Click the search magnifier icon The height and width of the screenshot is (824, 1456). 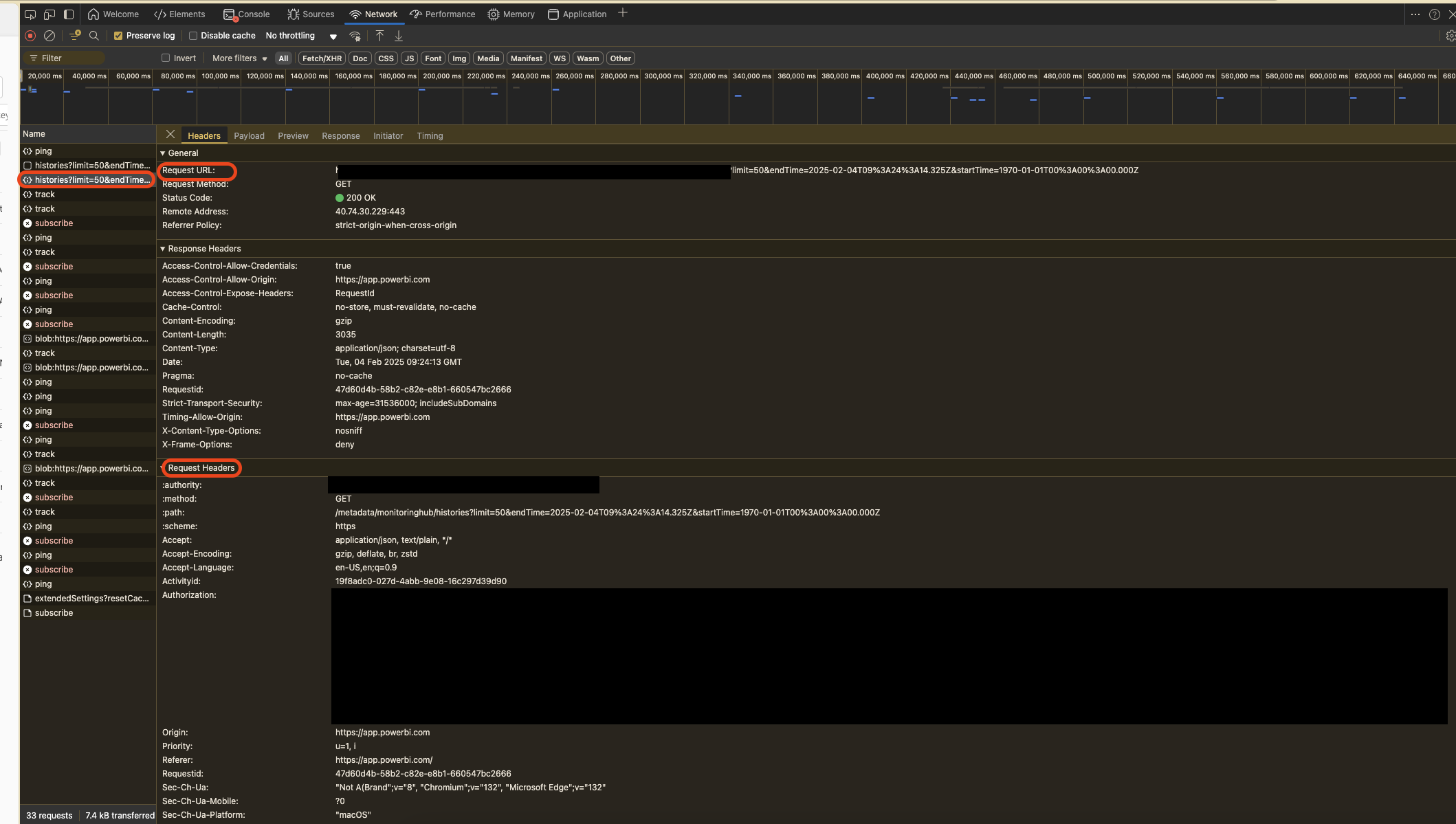coord(94,36)
